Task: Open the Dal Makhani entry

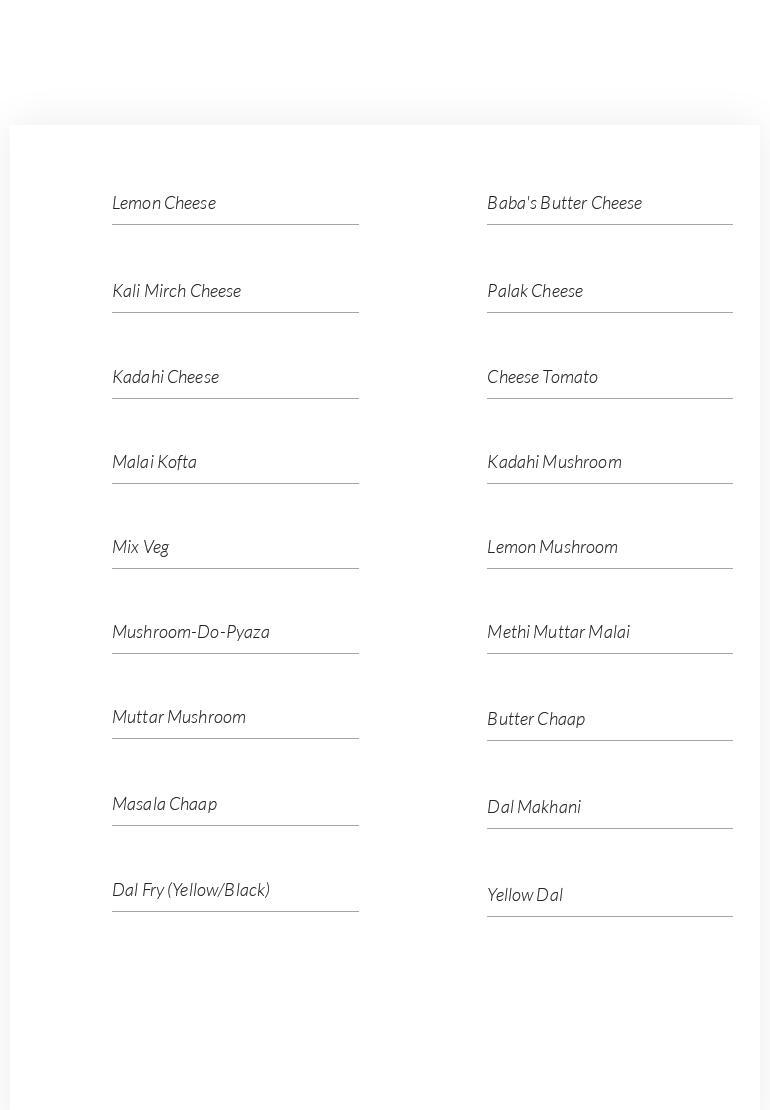Action: [x=534, y=807]
